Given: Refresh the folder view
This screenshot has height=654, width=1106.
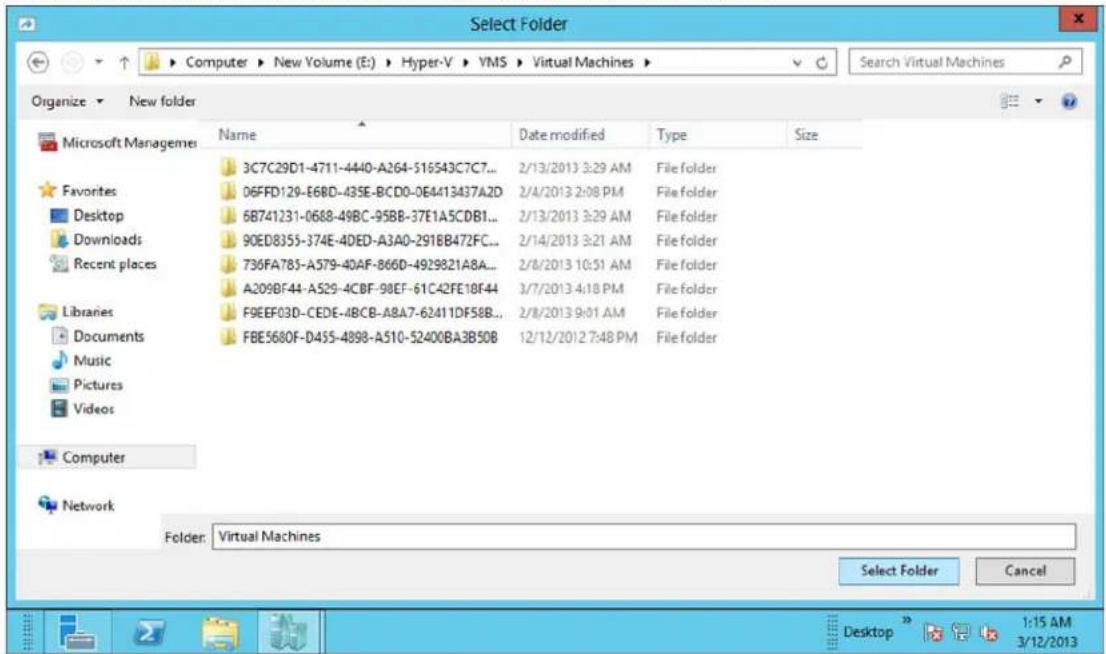Looking at the screenshot, I should click(822, 63).
